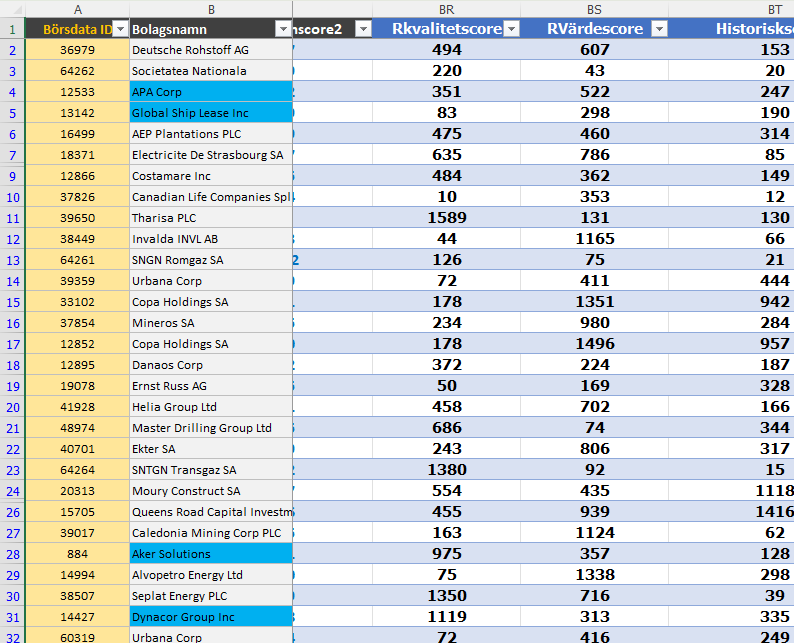Select row 28 header
Viewport: 794px width, 643px height.
pyautogui.click(x=12, y=554)
